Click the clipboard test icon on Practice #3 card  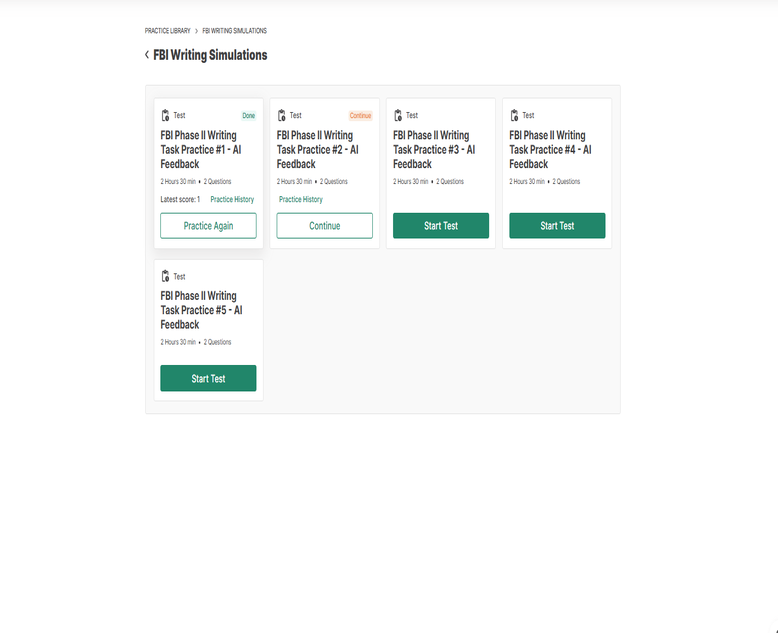point(398,116)
